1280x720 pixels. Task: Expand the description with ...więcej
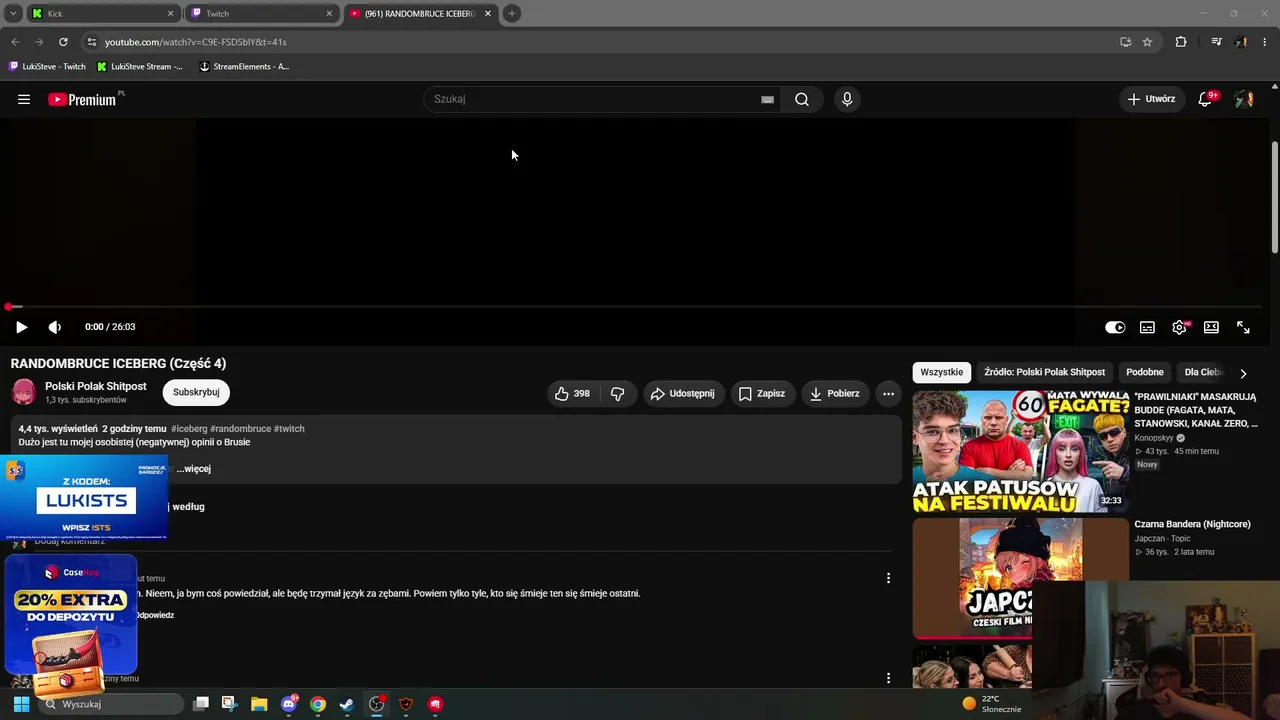(193, 469)
